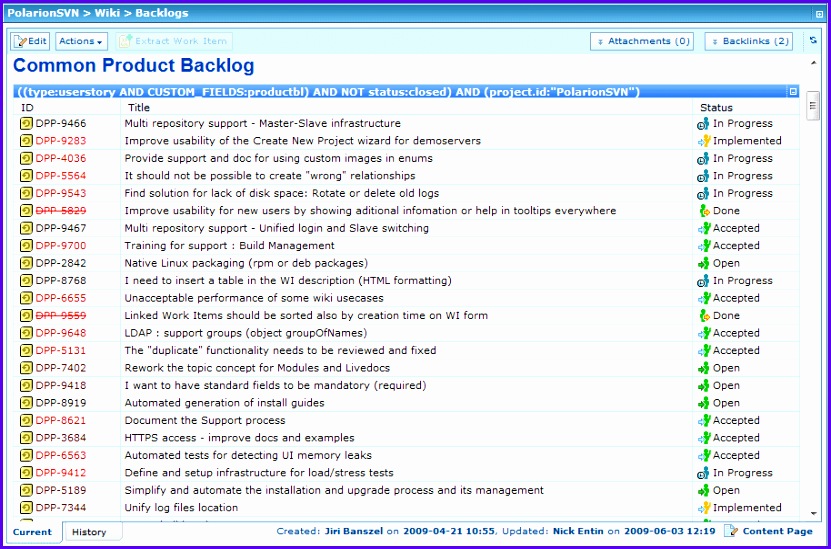831x549 pixels.
Task: Collapse the query table using its header box
Action: pyautogui.click(x=793, y=92)
